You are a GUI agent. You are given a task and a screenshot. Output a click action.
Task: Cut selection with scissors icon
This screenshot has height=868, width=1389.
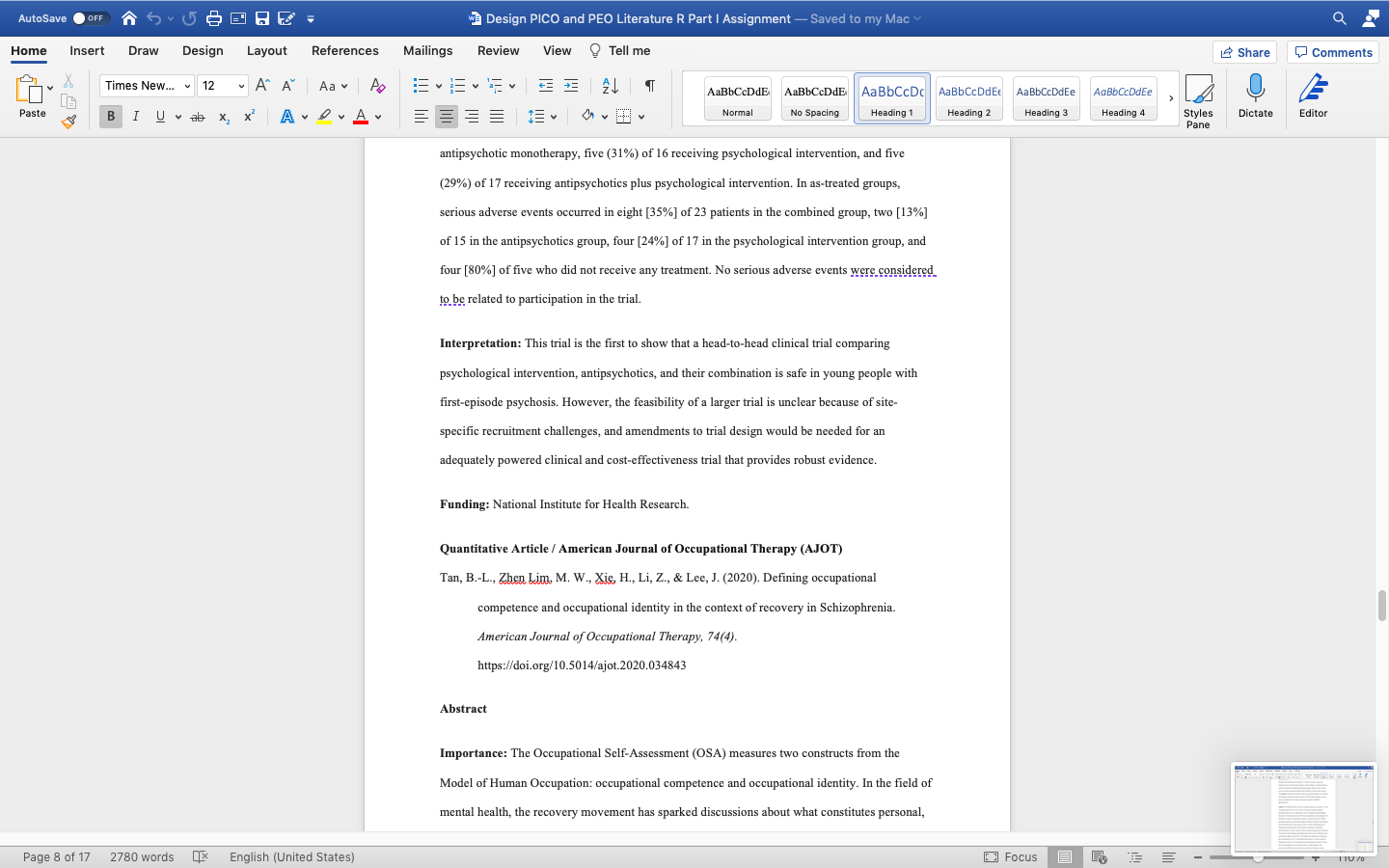pos(68,81)
